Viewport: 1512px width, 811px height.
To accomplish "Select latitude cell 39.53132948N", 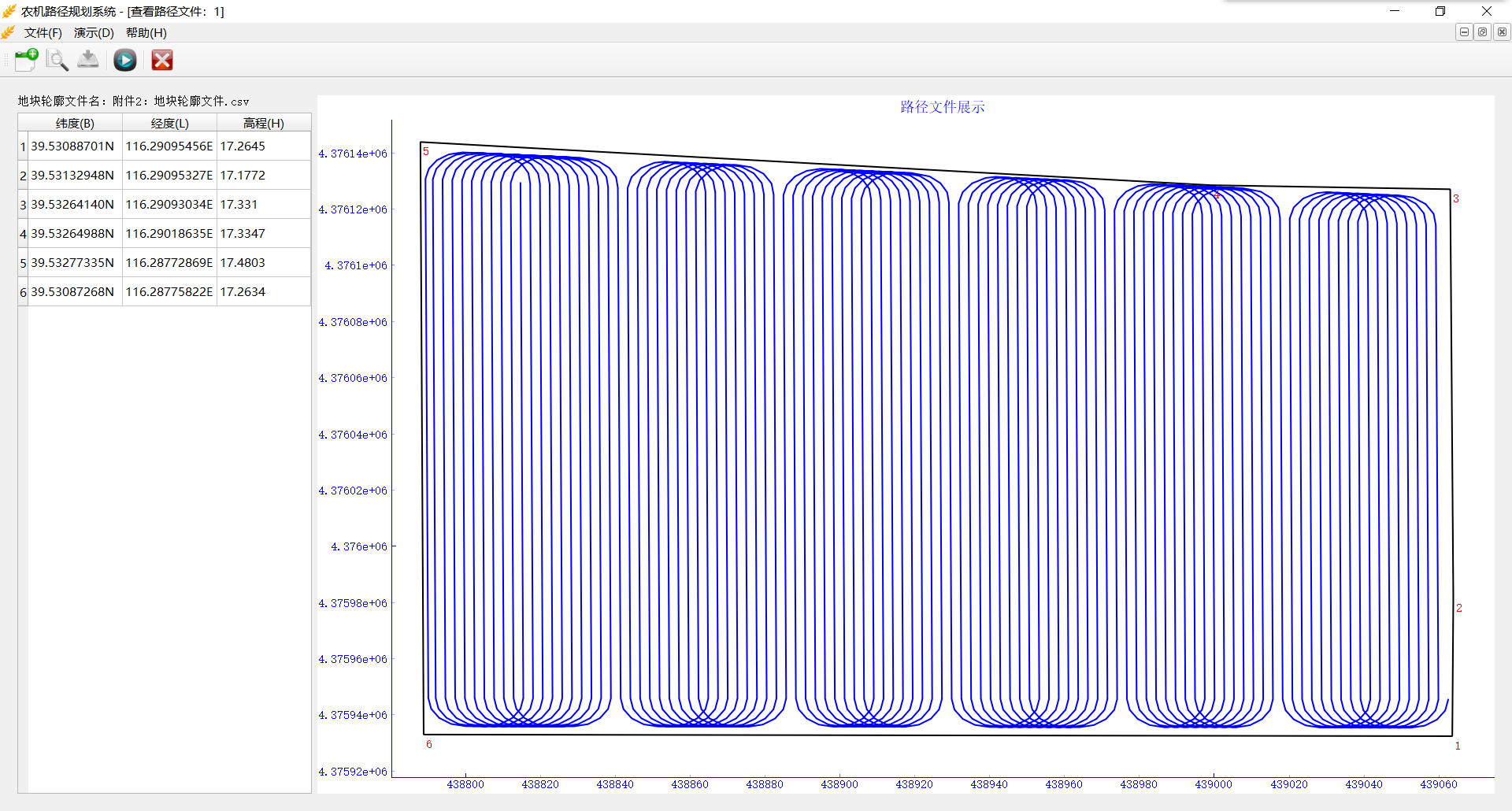I will point(75,176).
